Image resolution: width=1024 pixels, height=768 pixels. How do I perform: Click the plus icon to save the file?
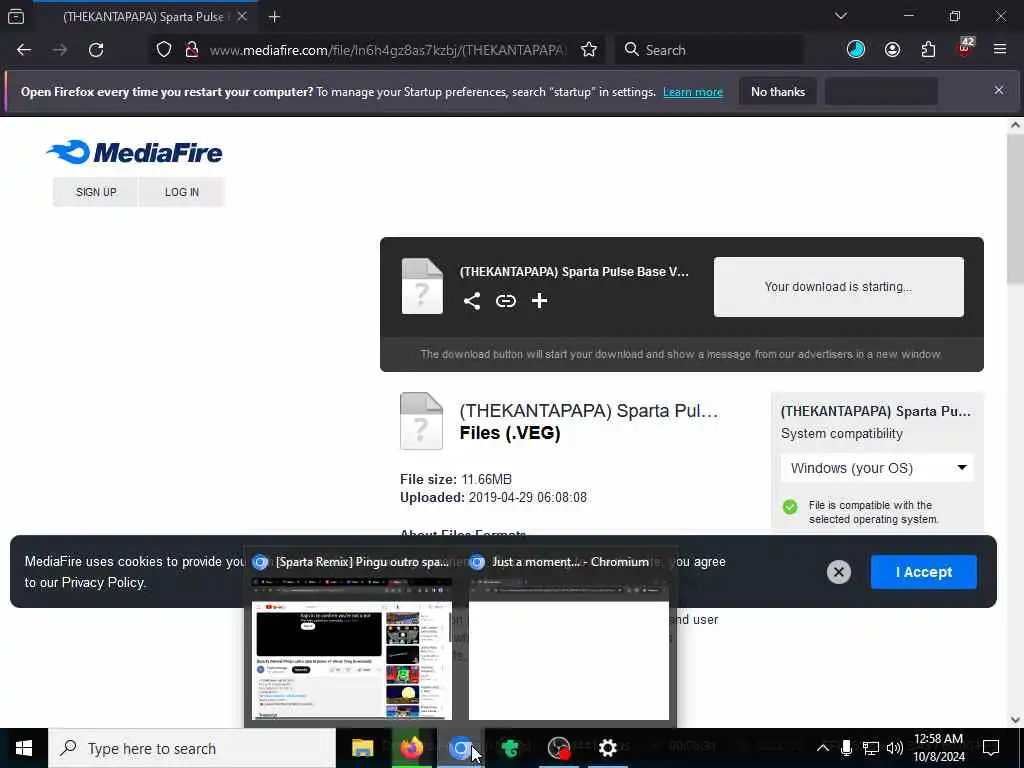[x=539, y=300]
